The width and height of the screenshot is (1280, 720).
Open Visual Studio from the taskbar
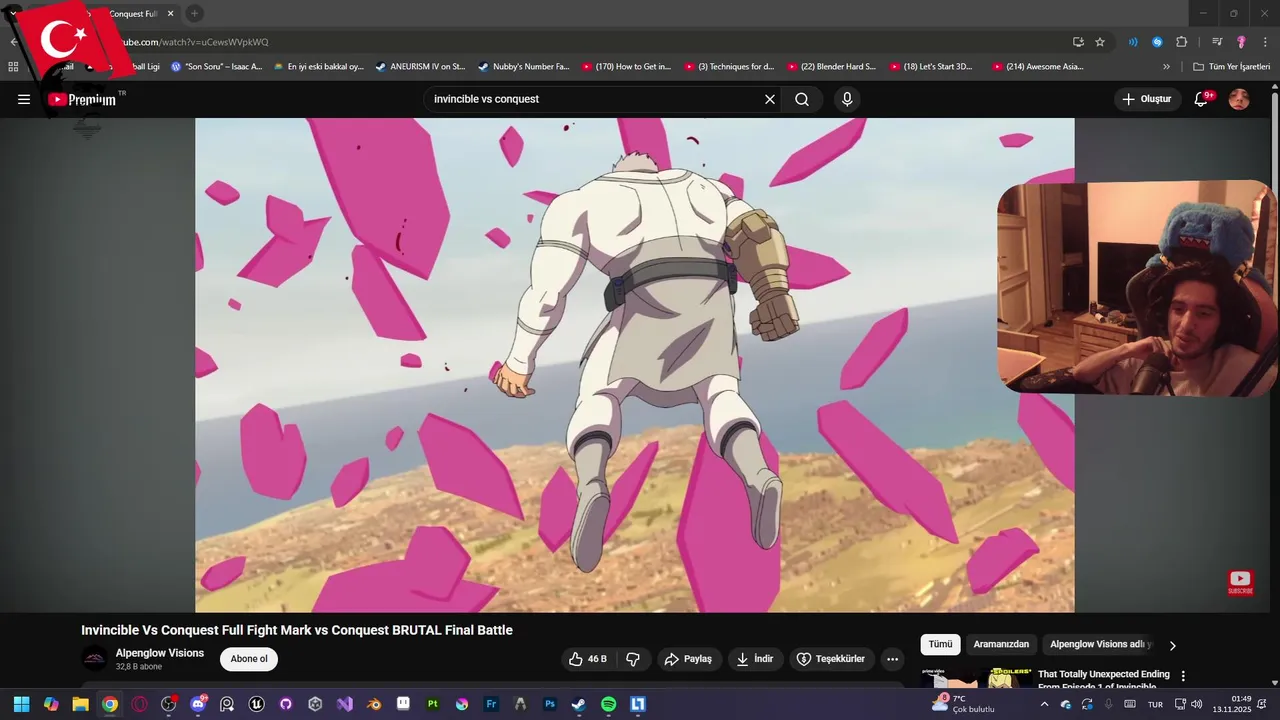click(344, 704)
